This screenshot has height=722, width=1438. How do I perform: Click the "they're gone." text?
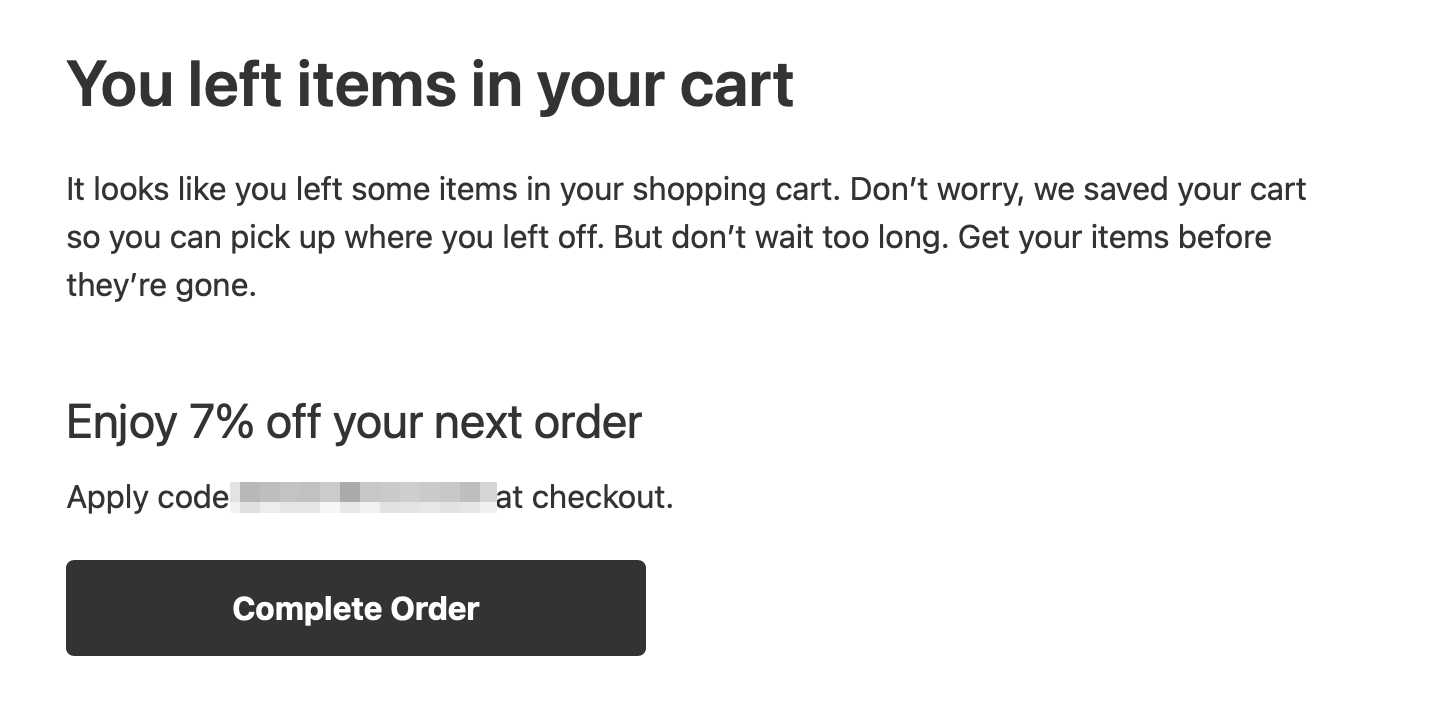click(162, 286)
